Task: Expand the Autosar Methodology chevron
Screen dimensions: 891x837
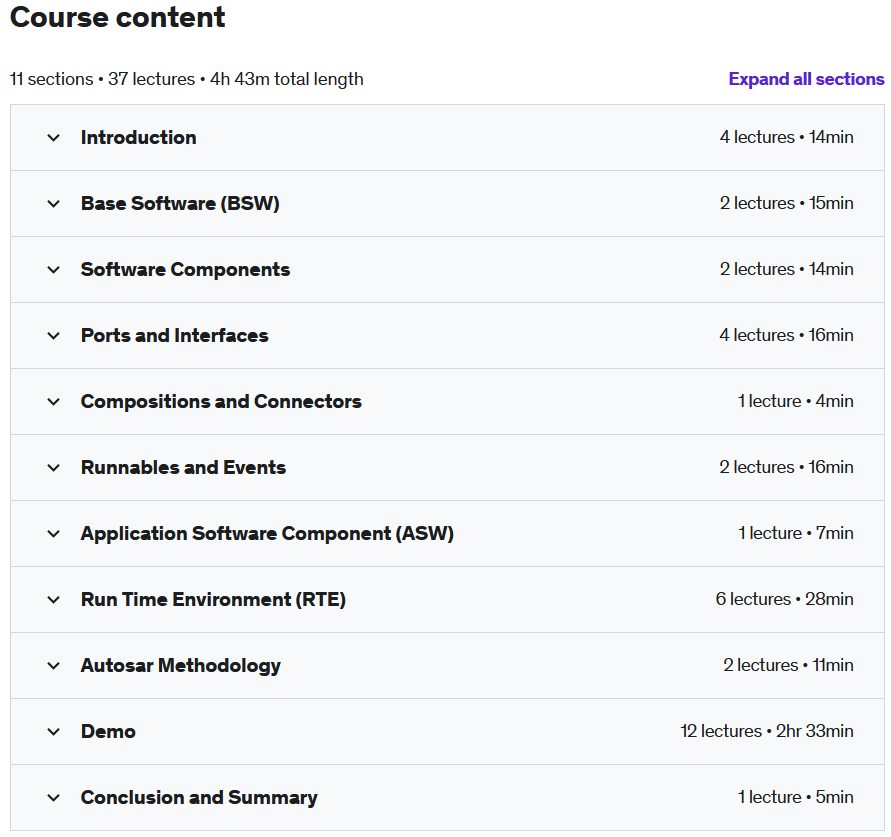Action: (53, 665)
